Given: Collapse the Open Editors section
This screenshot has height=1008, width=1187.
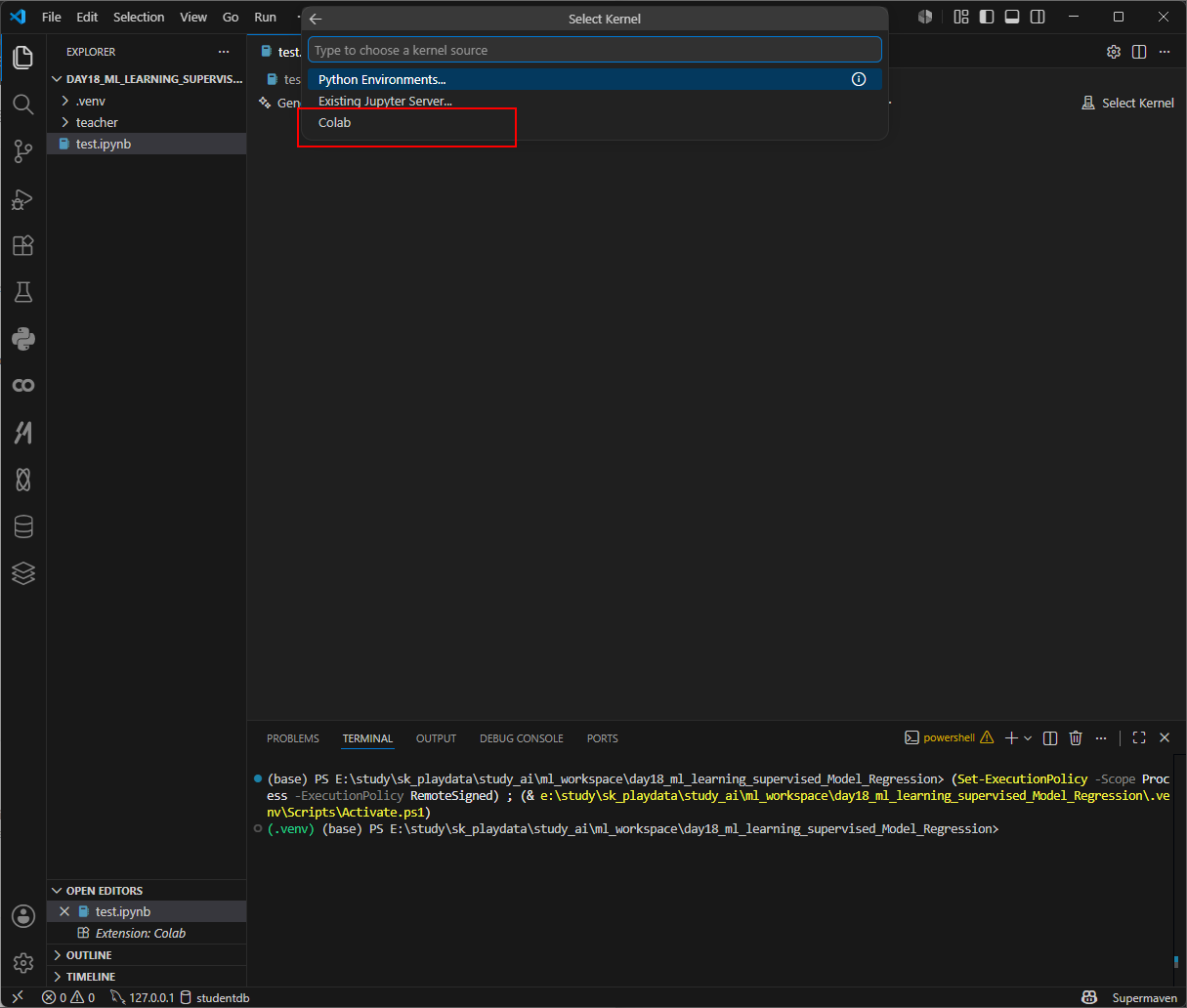Looking at the screenshot, I should [147, 890].
